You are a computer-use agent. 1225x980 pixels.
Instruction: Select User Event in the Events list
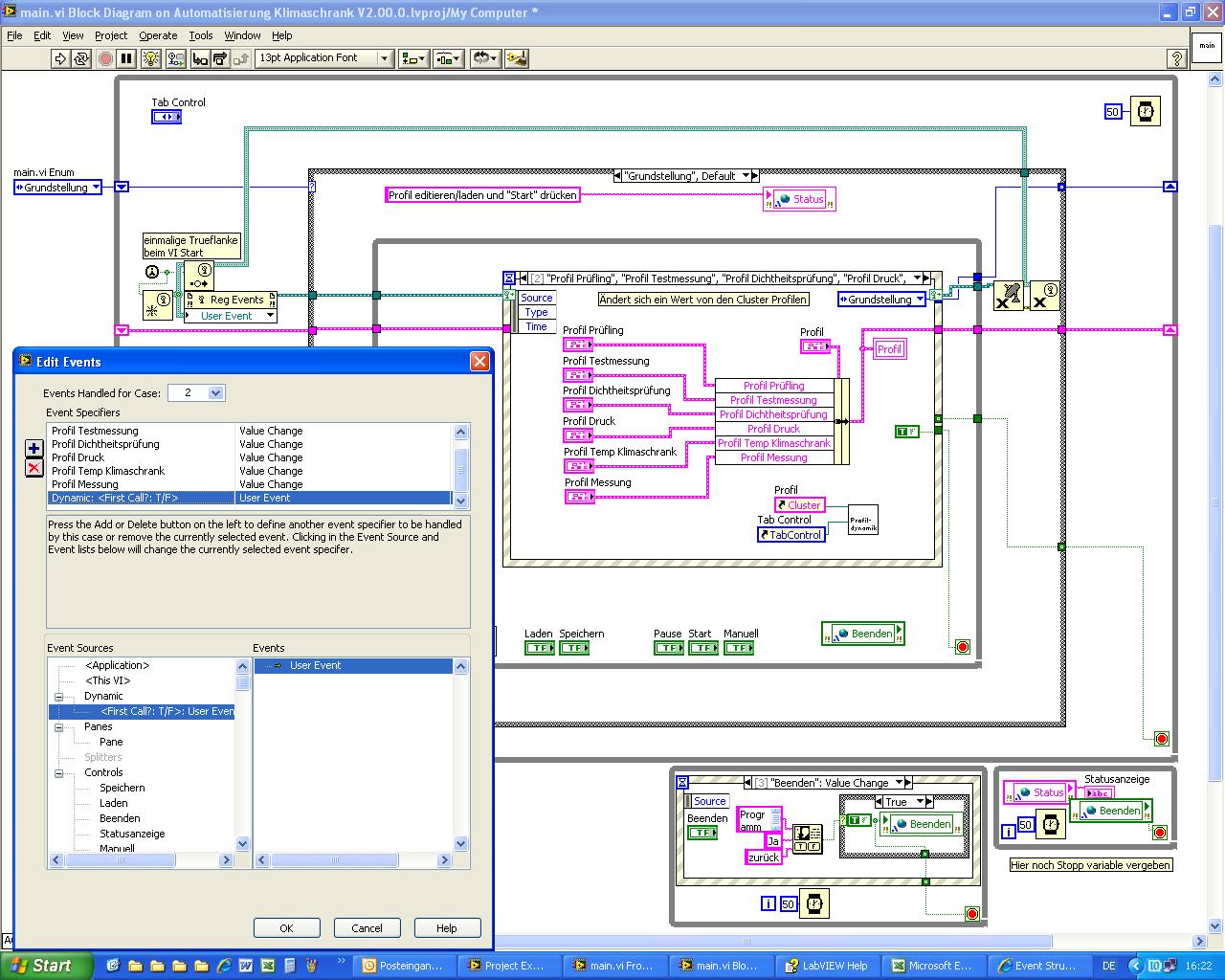point(353,665)
